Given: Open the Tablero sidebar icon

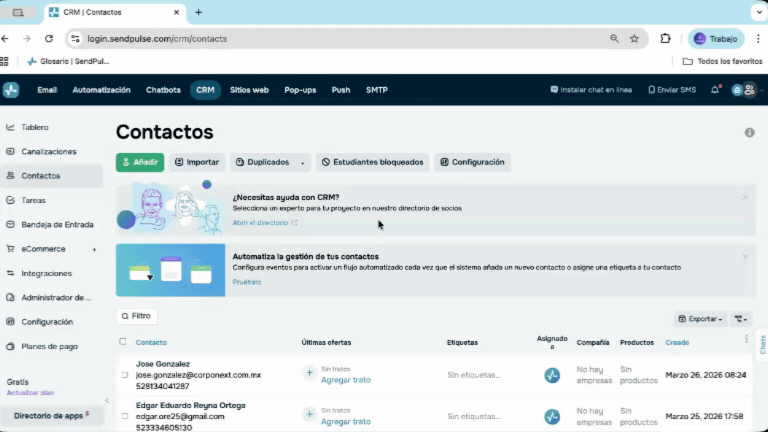Looking at the screenshot, I should coord(10,128).
